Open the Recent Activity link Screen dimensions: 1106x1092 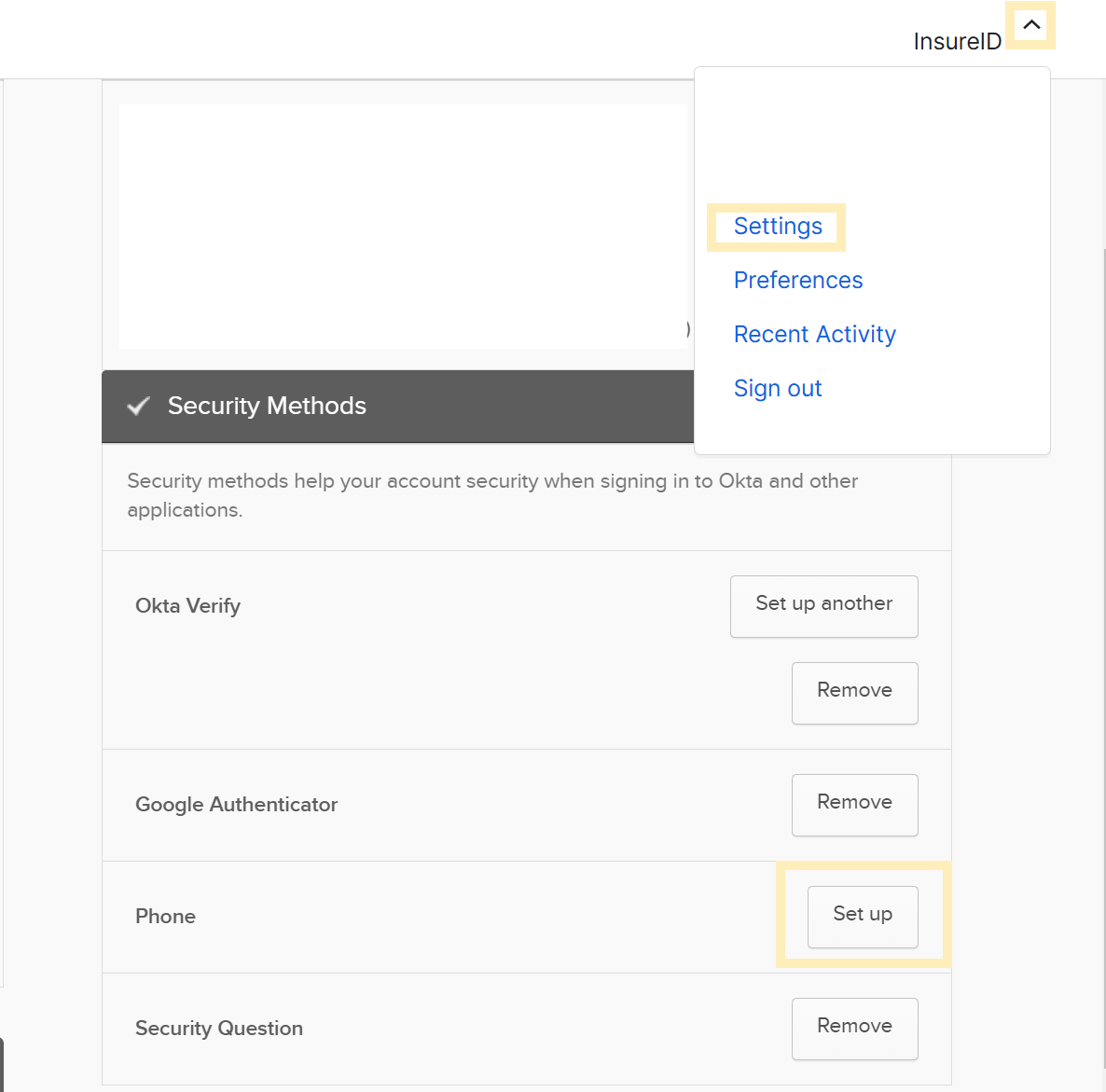(814, 335)
